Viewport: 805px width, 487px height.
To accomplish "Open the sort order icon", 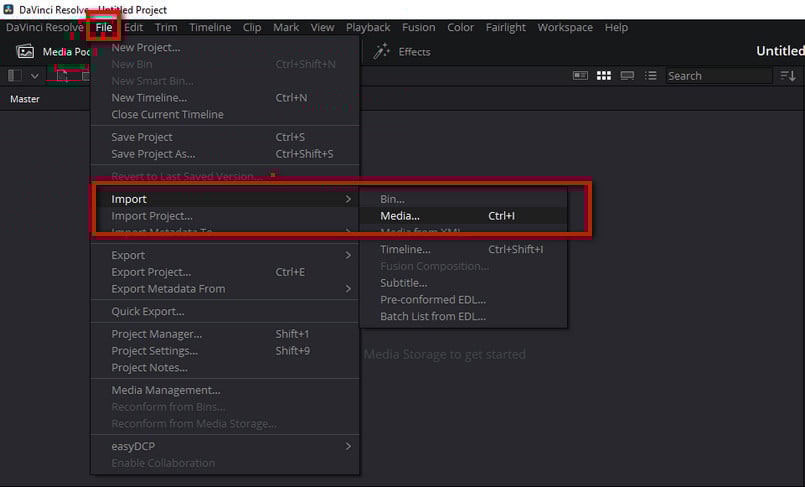I will click(x=788, y=76).
